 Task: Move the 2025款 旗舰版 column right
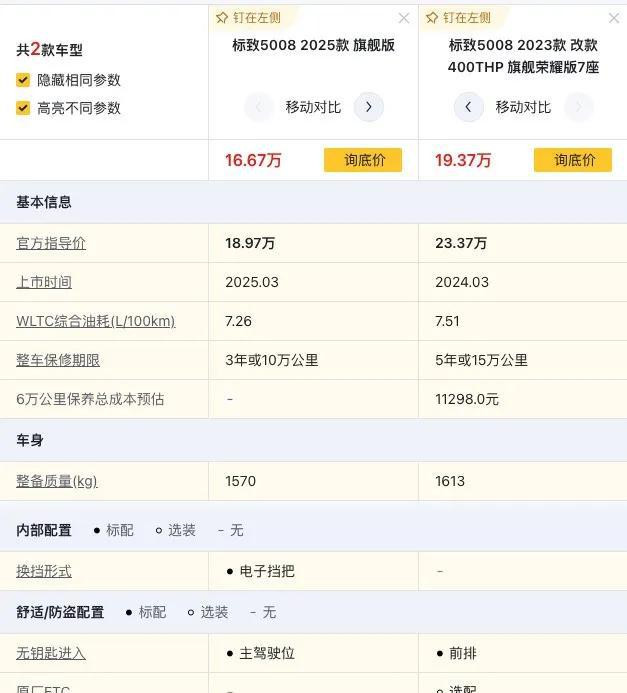coord(369,107)
